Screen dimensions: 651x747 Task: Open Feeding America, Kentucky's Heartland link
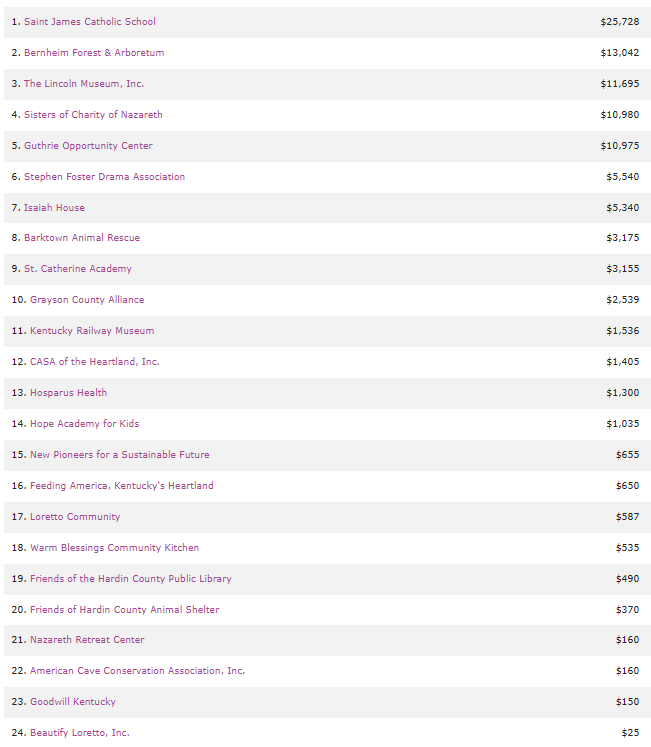coord(121,486)
